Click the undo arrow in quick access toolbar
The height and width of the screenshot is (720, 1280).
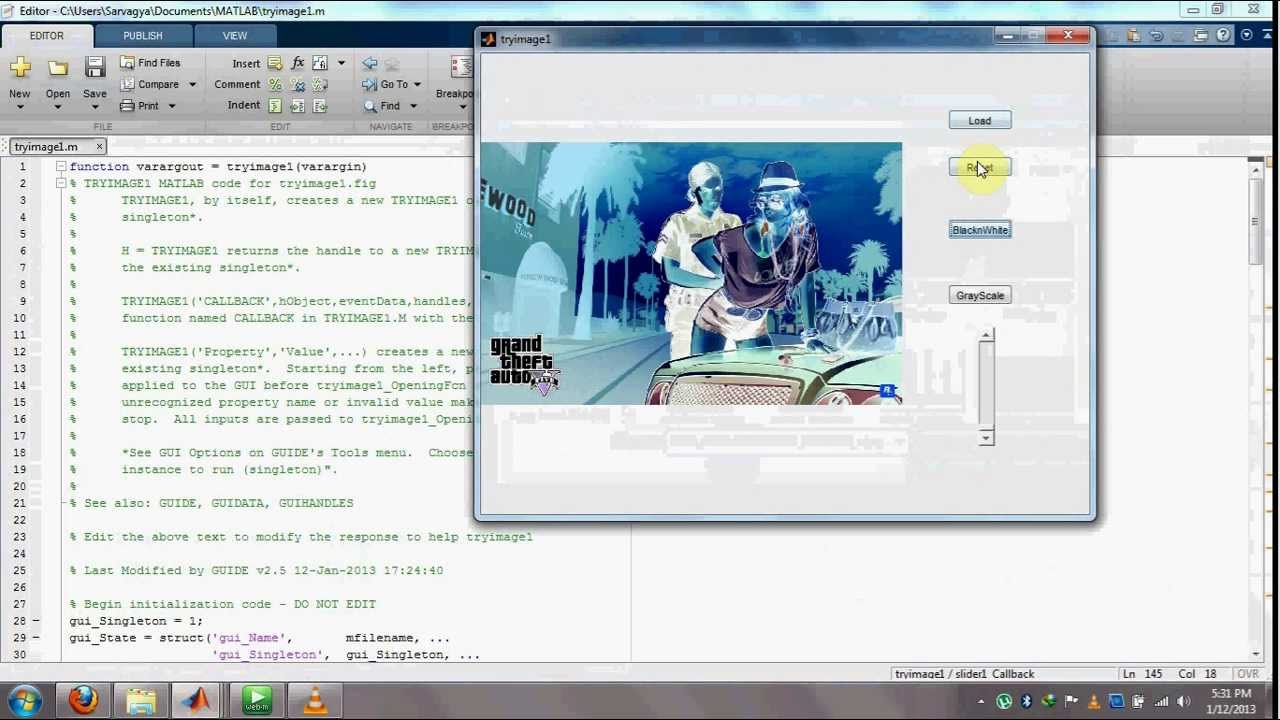1156,35
